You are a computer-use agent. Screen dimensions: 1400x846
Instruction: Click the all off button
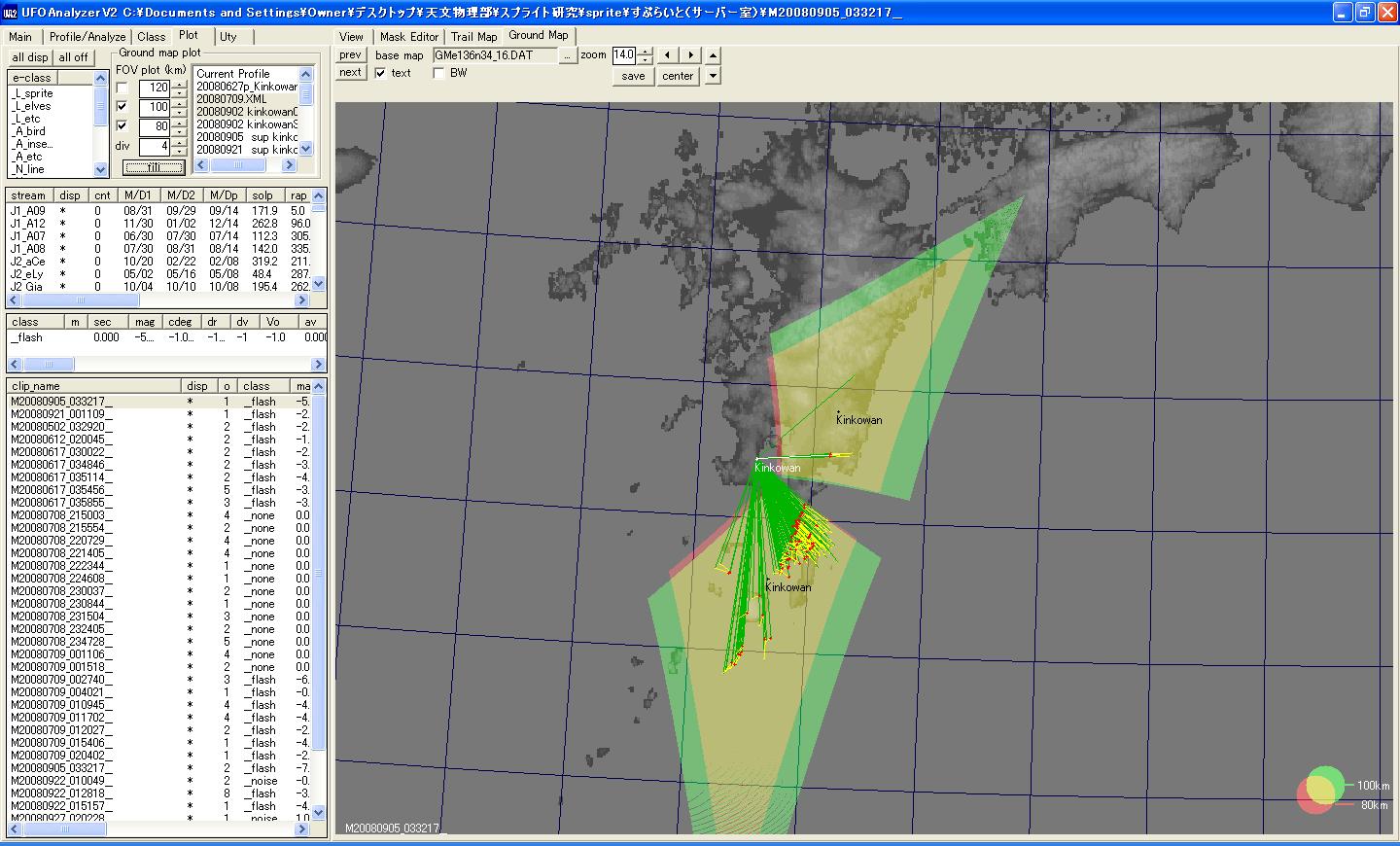73,57
